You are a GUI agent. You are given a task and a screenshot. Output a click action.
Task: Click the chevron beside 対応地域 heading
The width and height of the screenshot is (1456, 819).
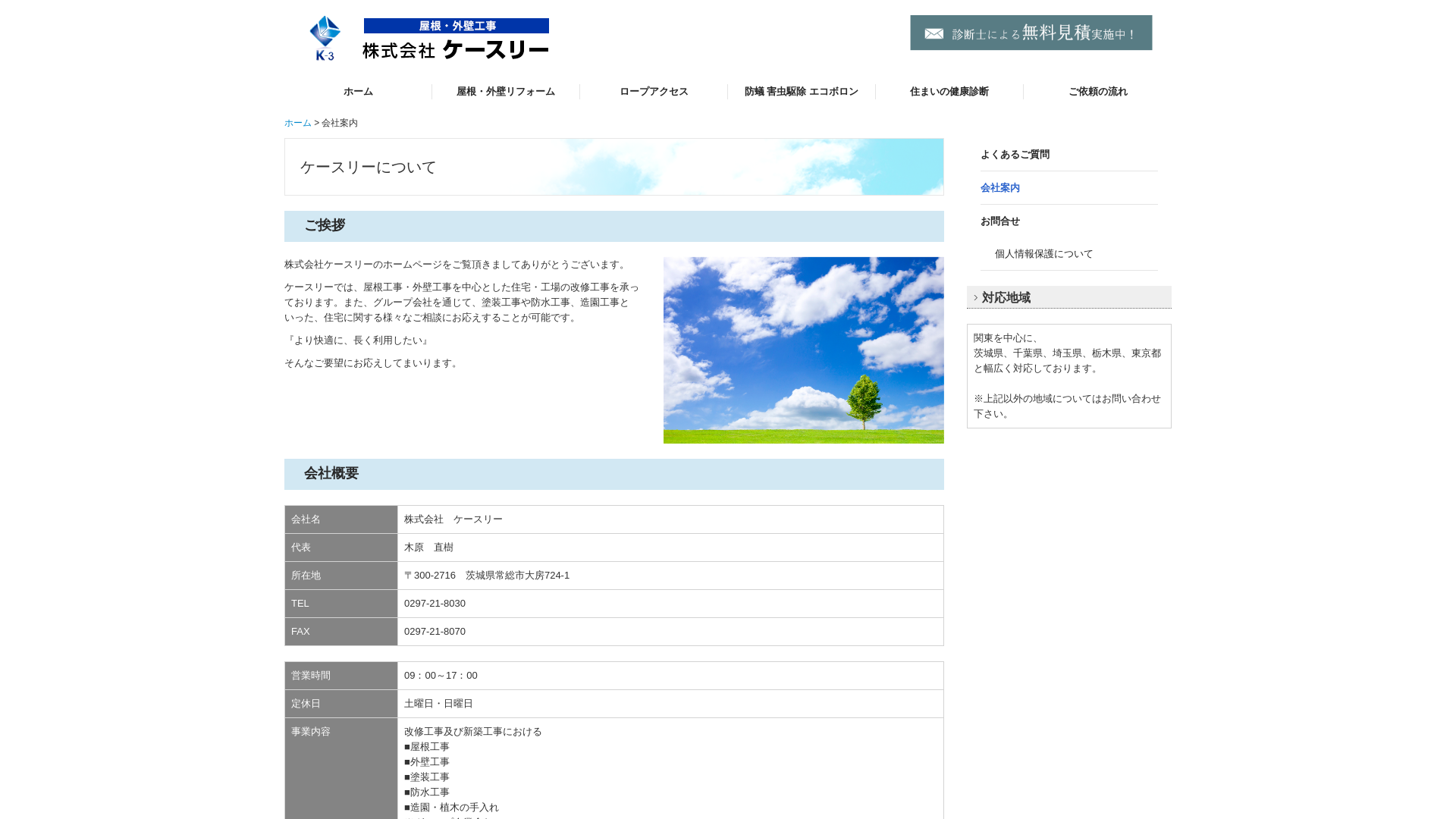tap(975, 298)
